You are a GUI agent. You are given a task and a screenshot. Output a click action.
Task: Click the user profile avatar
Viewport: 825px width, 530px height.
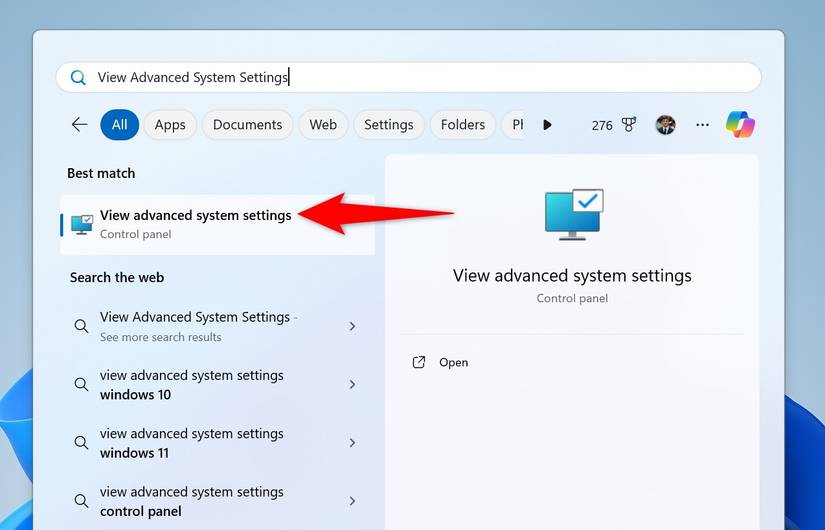click(x=665, y=125)
